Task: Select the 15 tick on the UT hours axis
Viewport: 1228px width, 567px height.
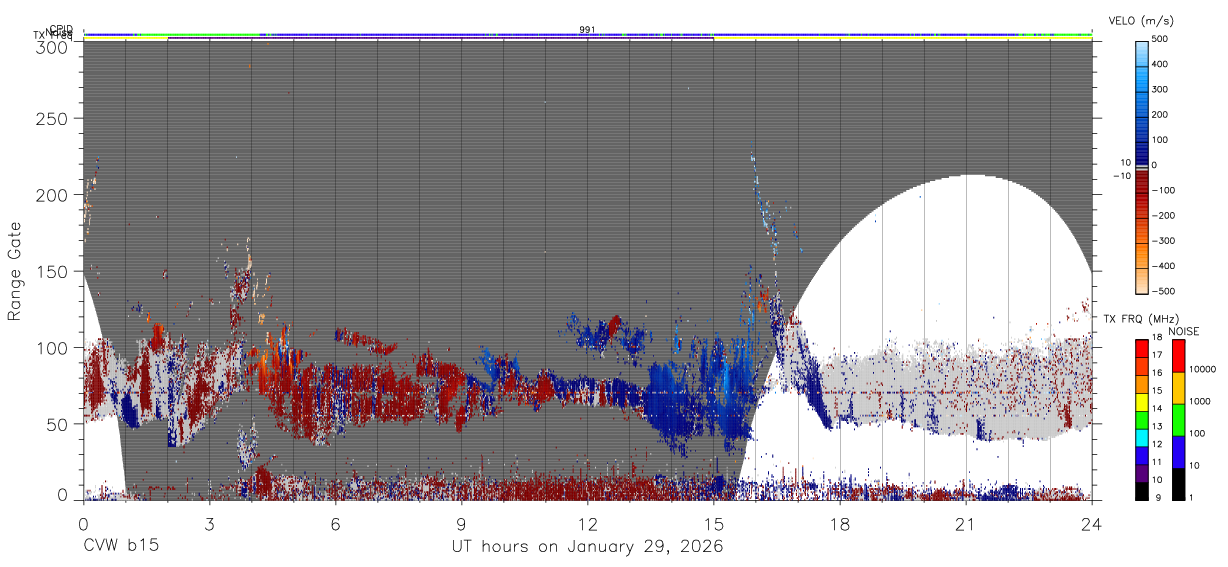Action: 713,523
